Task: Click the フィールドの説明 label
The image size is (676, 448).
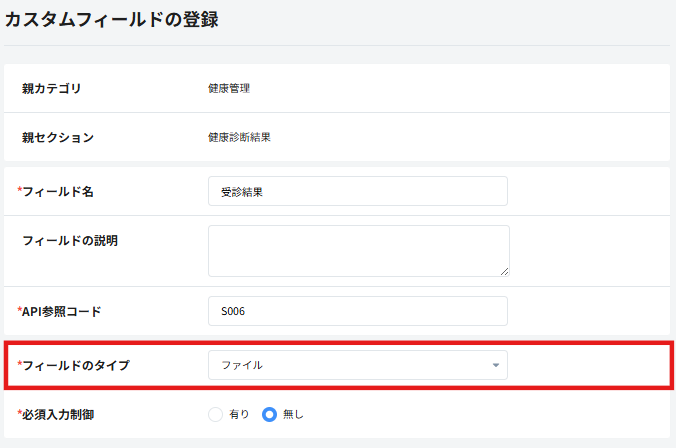Action: click(x=70, y=241)
